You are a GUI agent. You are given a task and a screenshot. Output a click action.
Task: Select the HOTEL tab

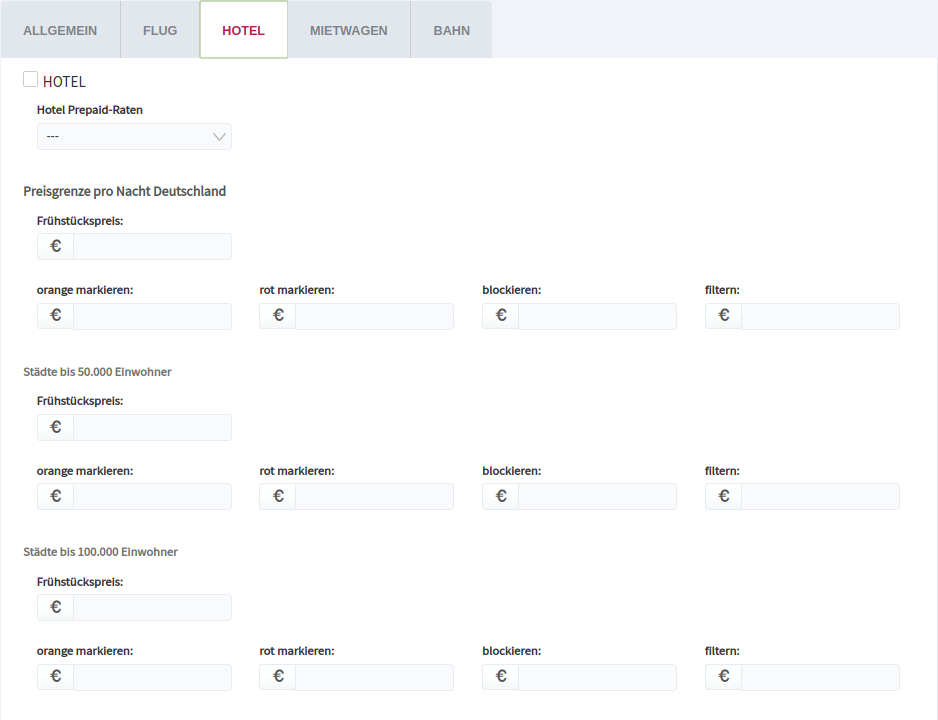243,30
